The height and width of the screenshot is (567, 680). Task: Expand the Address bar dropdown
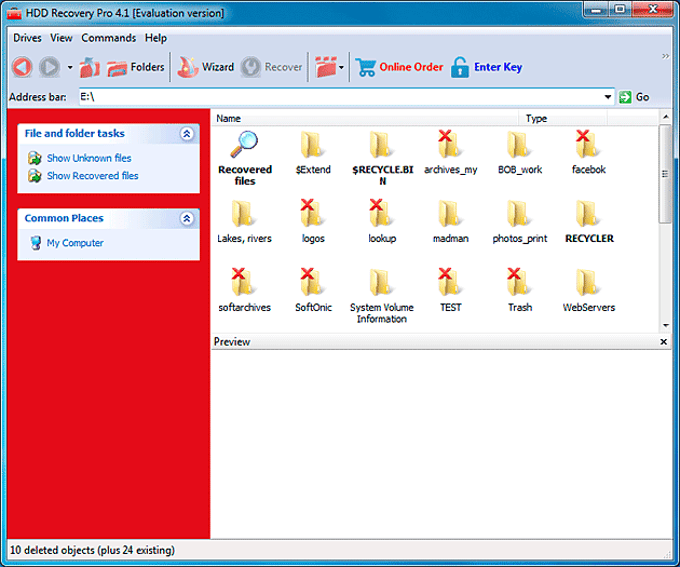(x=608, y=97)
